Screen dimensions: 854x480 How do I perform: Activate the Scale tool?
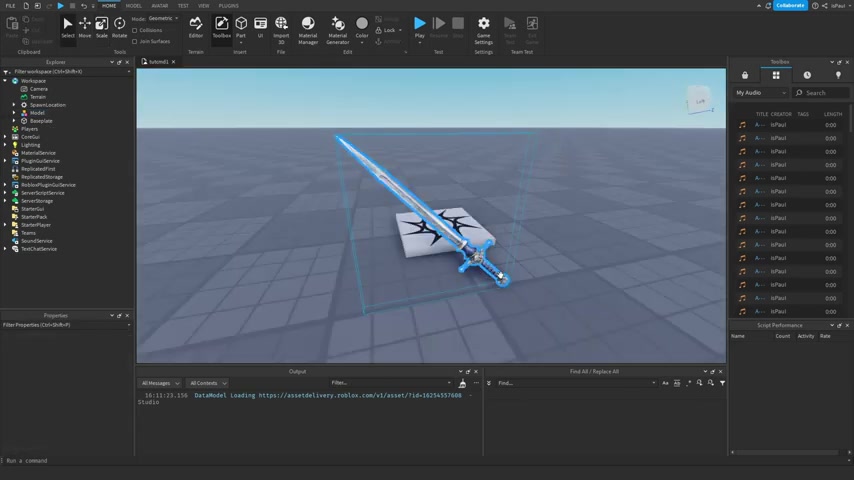pyautogui.click(x=102, y=27)
